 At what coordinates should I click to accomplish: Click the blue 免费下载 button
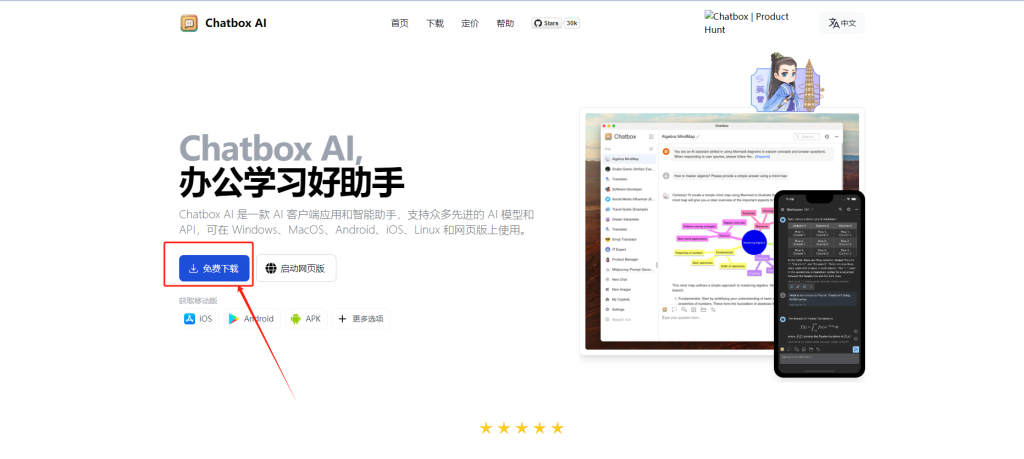point(214,268)
